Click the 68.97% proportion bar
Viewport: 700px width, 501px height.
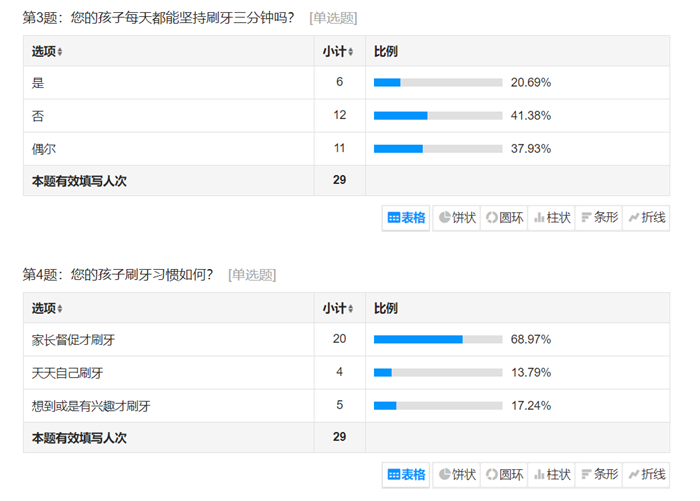438,339
